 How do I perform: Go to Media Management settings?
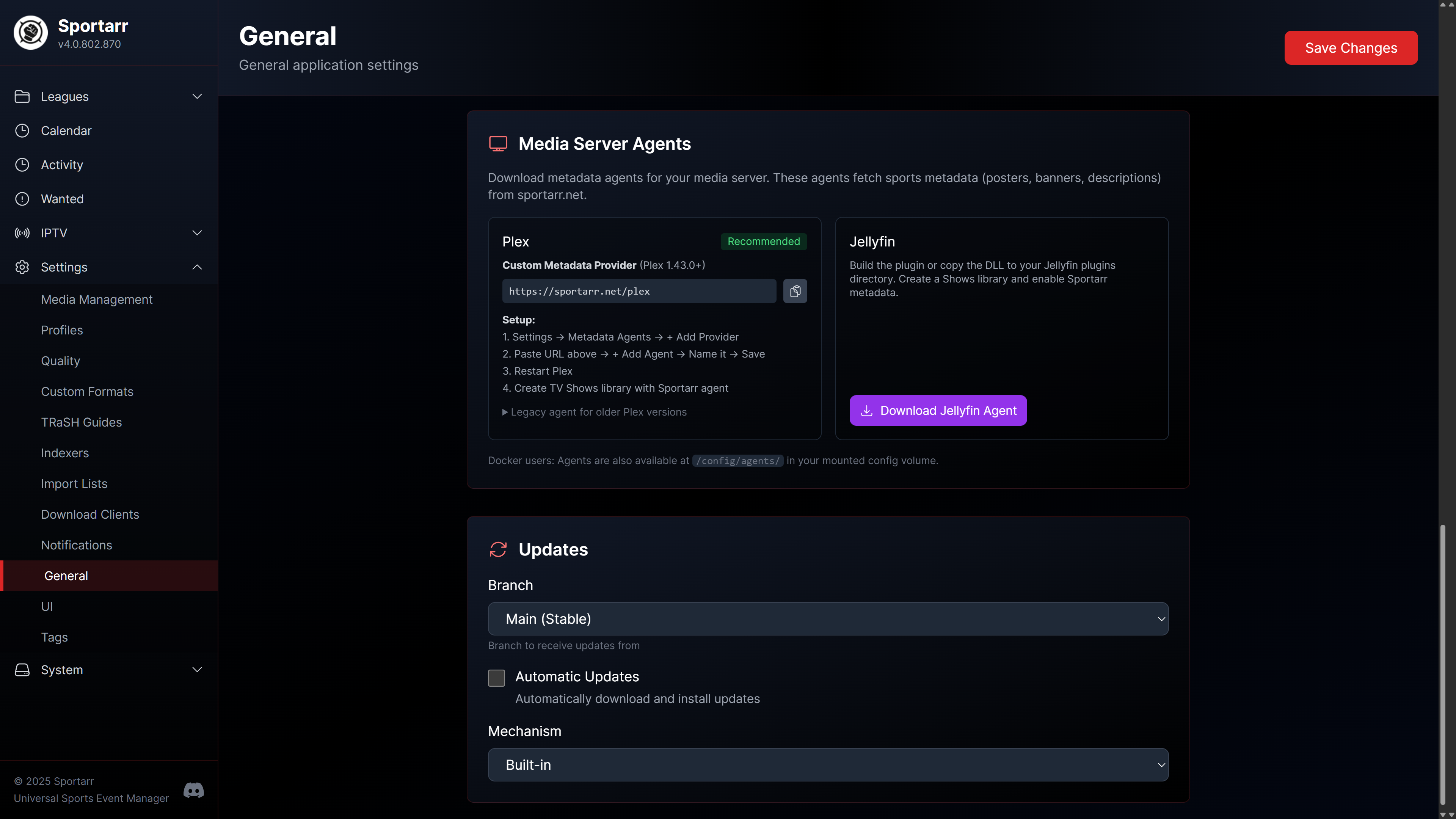(97, 300)
